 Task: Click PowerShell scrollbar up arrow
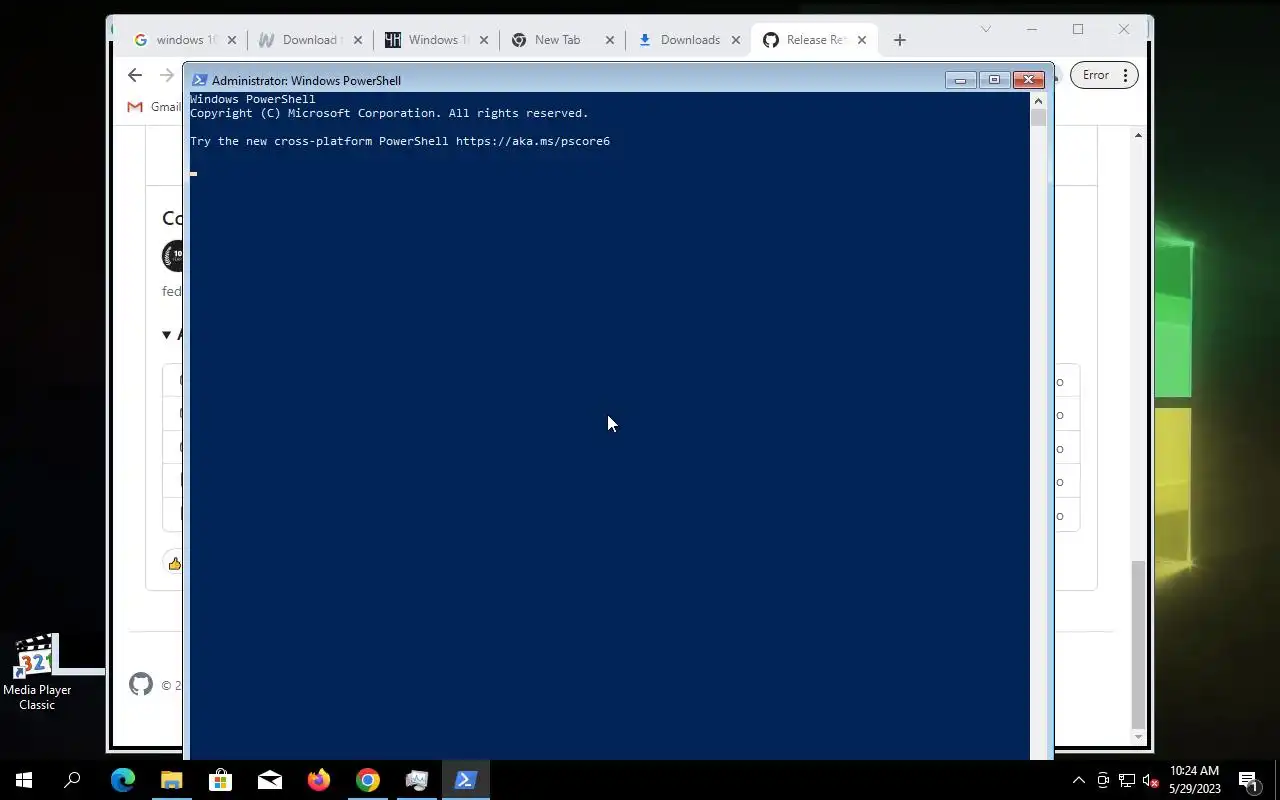(1038, 100)
